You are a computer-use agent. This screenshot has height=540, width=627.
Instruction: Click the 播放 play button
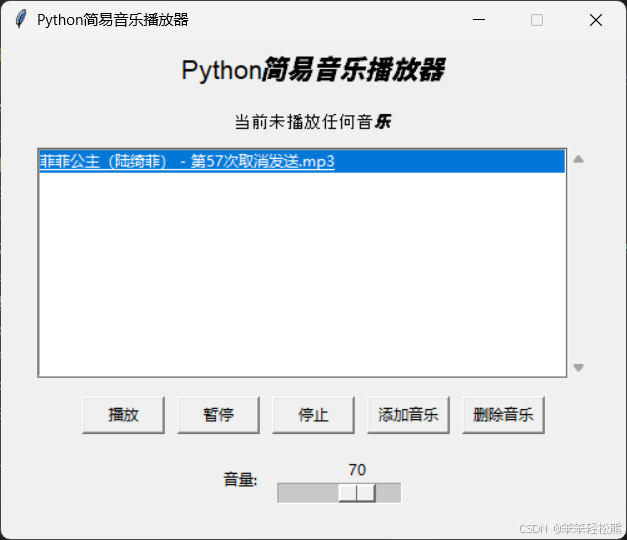tap(123, 415)
